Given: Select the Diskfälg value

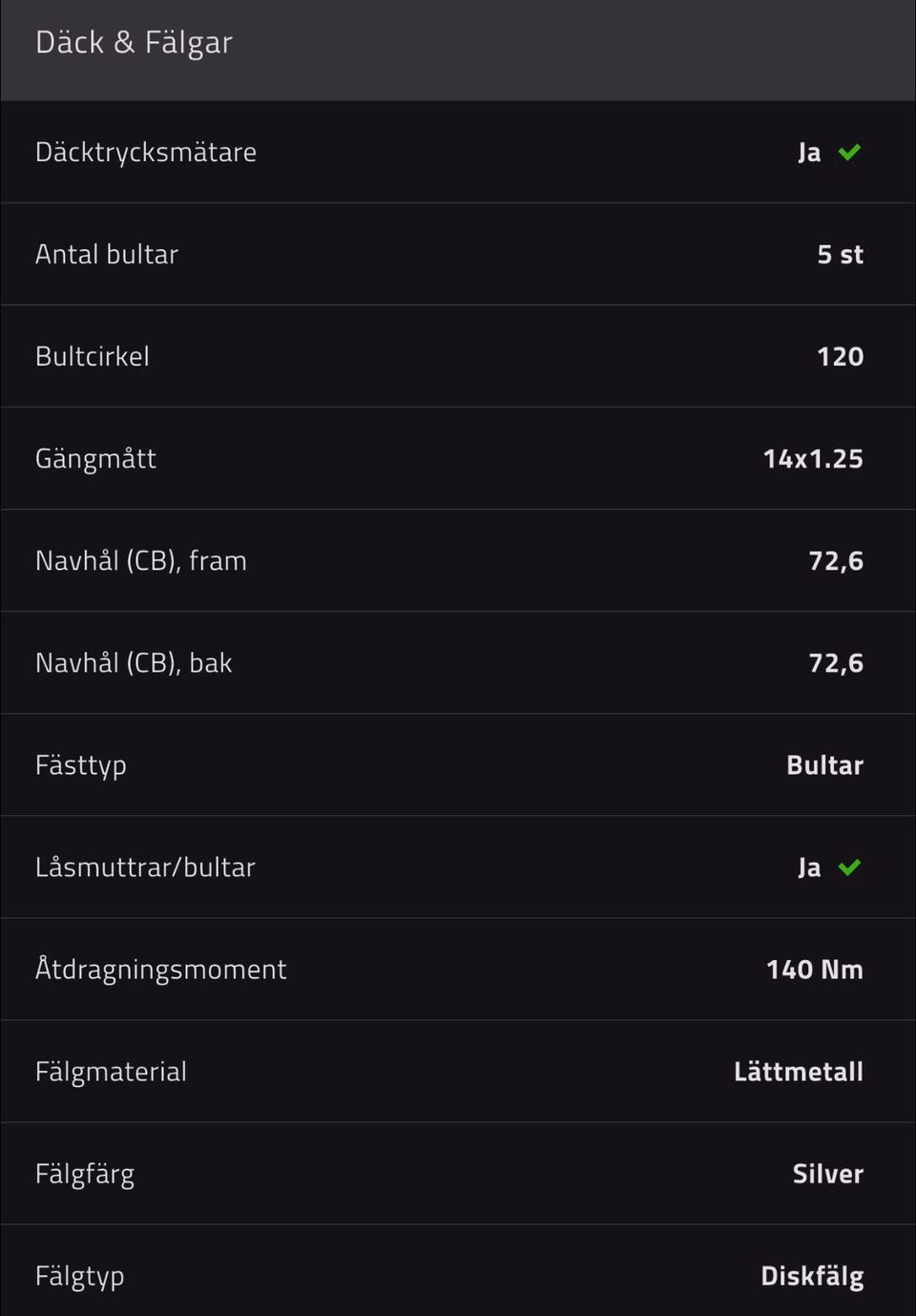Looking at the screenshot, I should [812, 1276].
